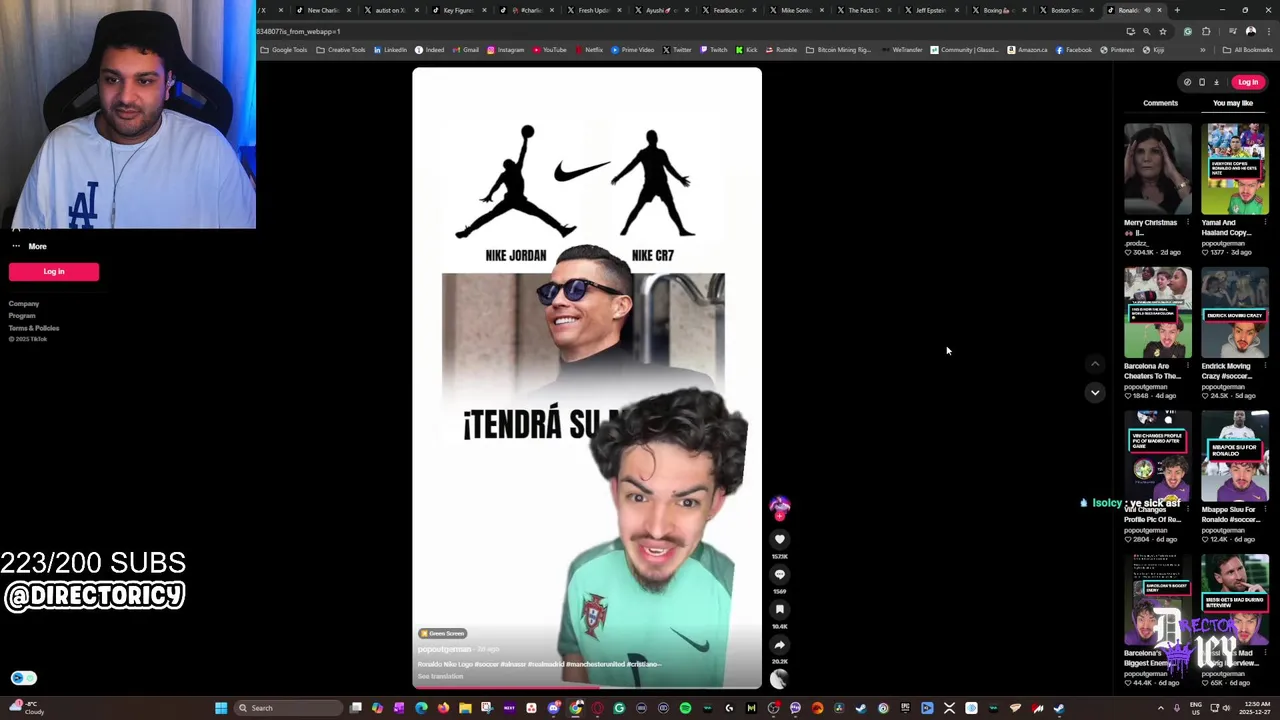Click the Green Screen effect tag
1280x720 pixels.
pos(443,633)
